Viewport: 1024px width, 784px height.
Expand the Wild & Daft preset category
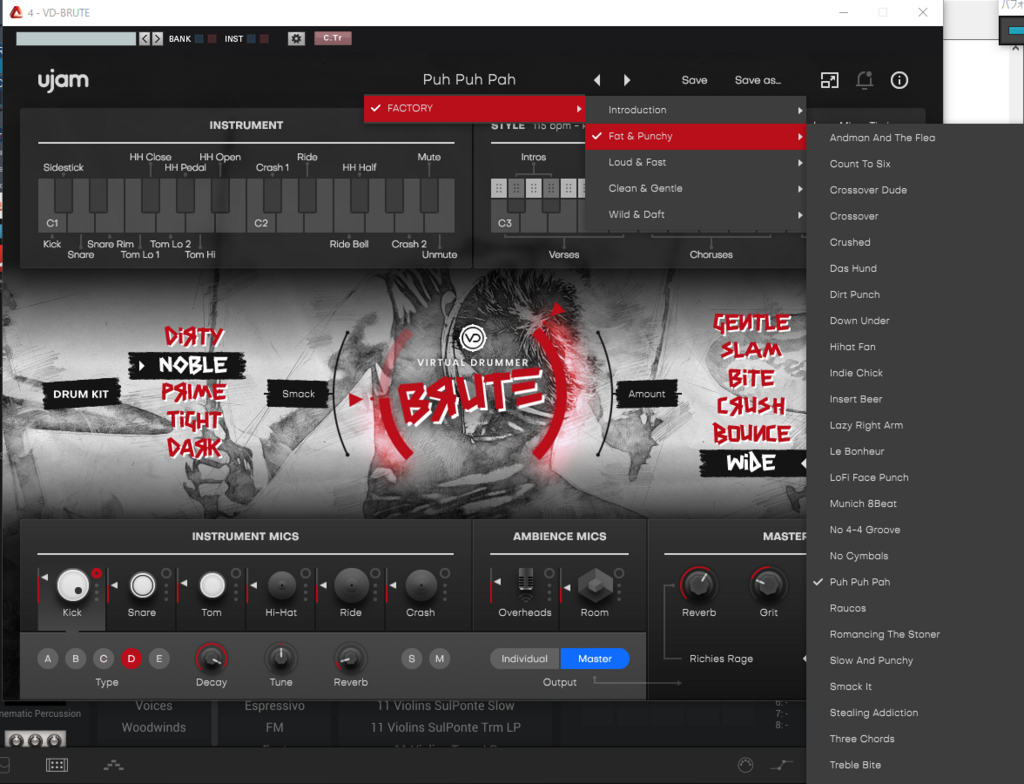click(696, 214)
